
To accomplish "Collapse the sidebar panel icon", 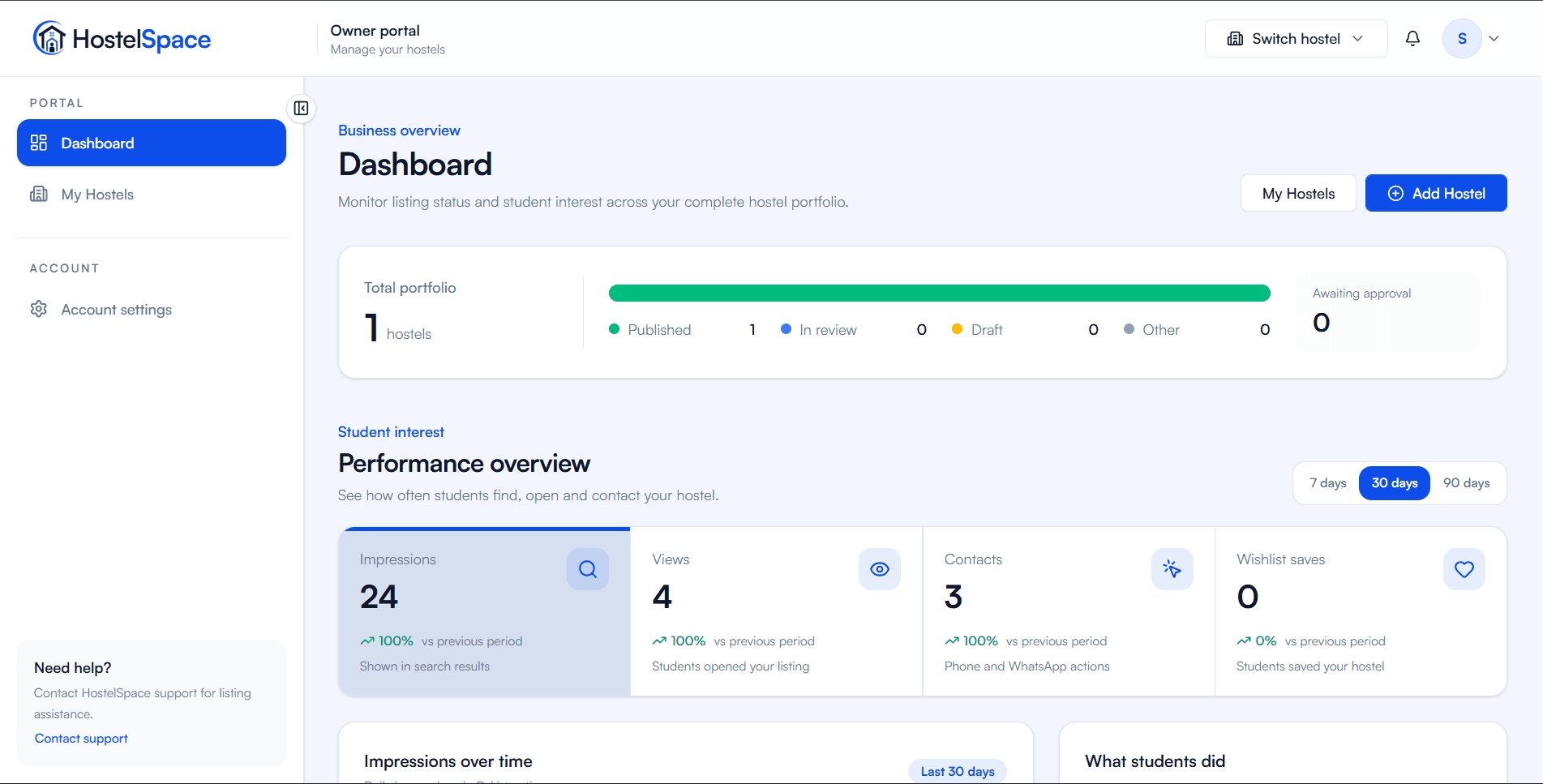I will point(301,108).
